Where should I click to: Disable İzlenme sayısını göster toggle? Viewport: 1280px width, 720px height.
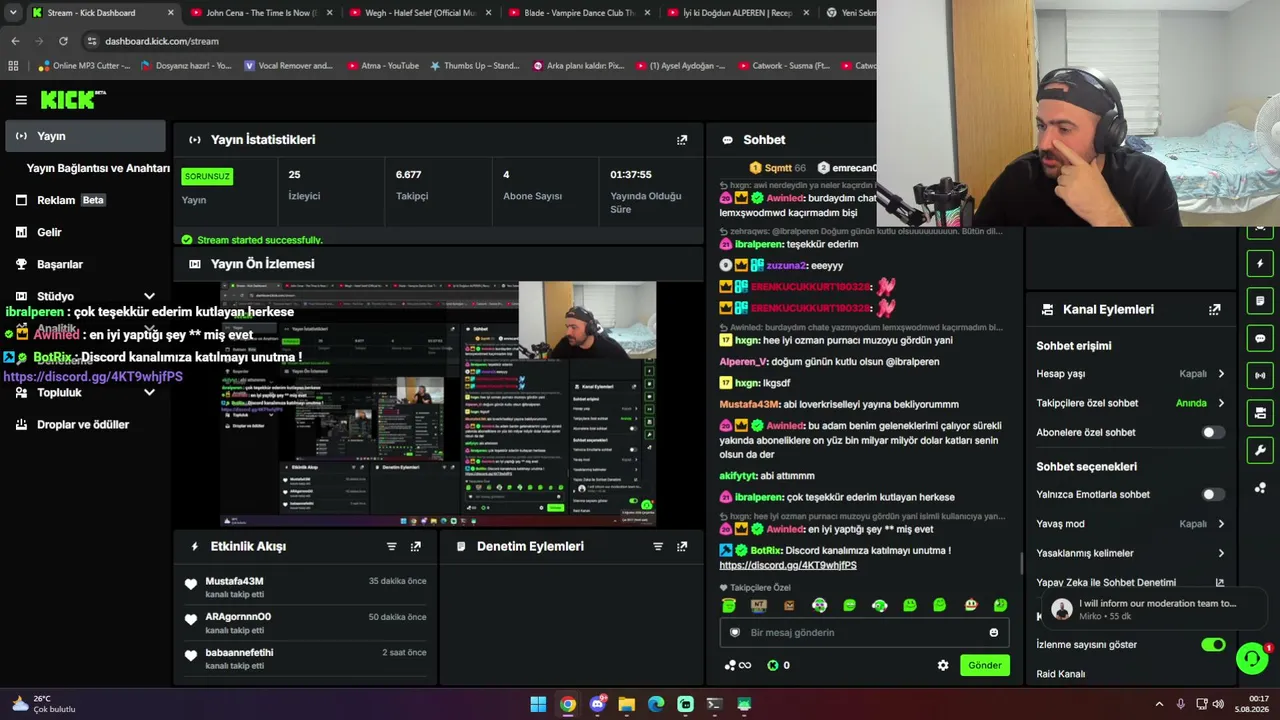(1213, 645)
